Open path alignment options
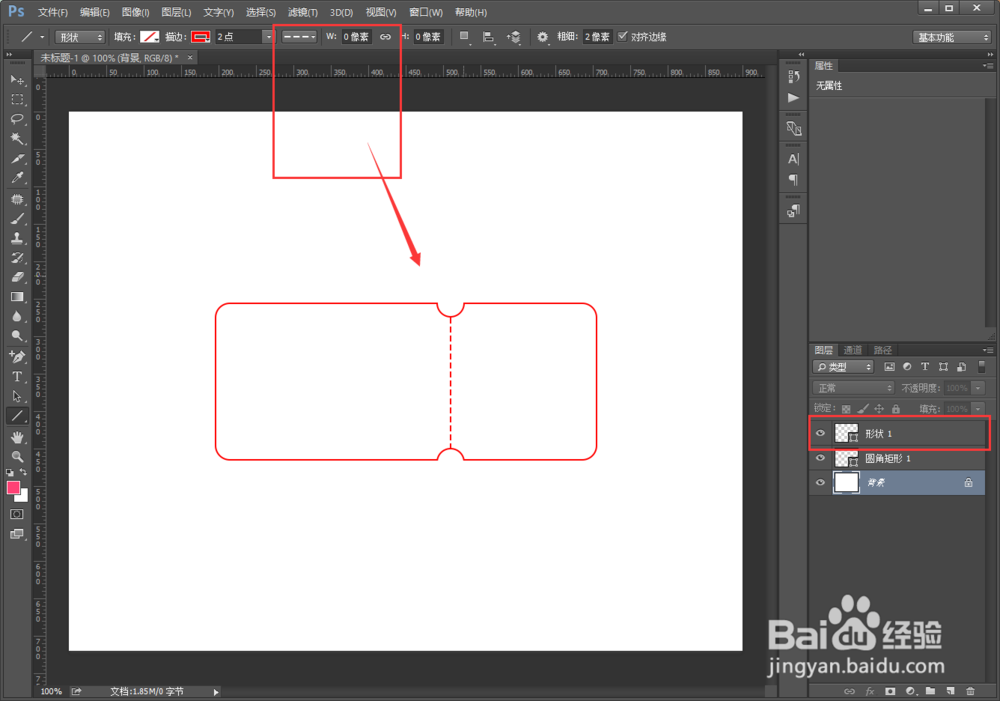Viewport: 1000px width, 701px height. tap(489, 37)
